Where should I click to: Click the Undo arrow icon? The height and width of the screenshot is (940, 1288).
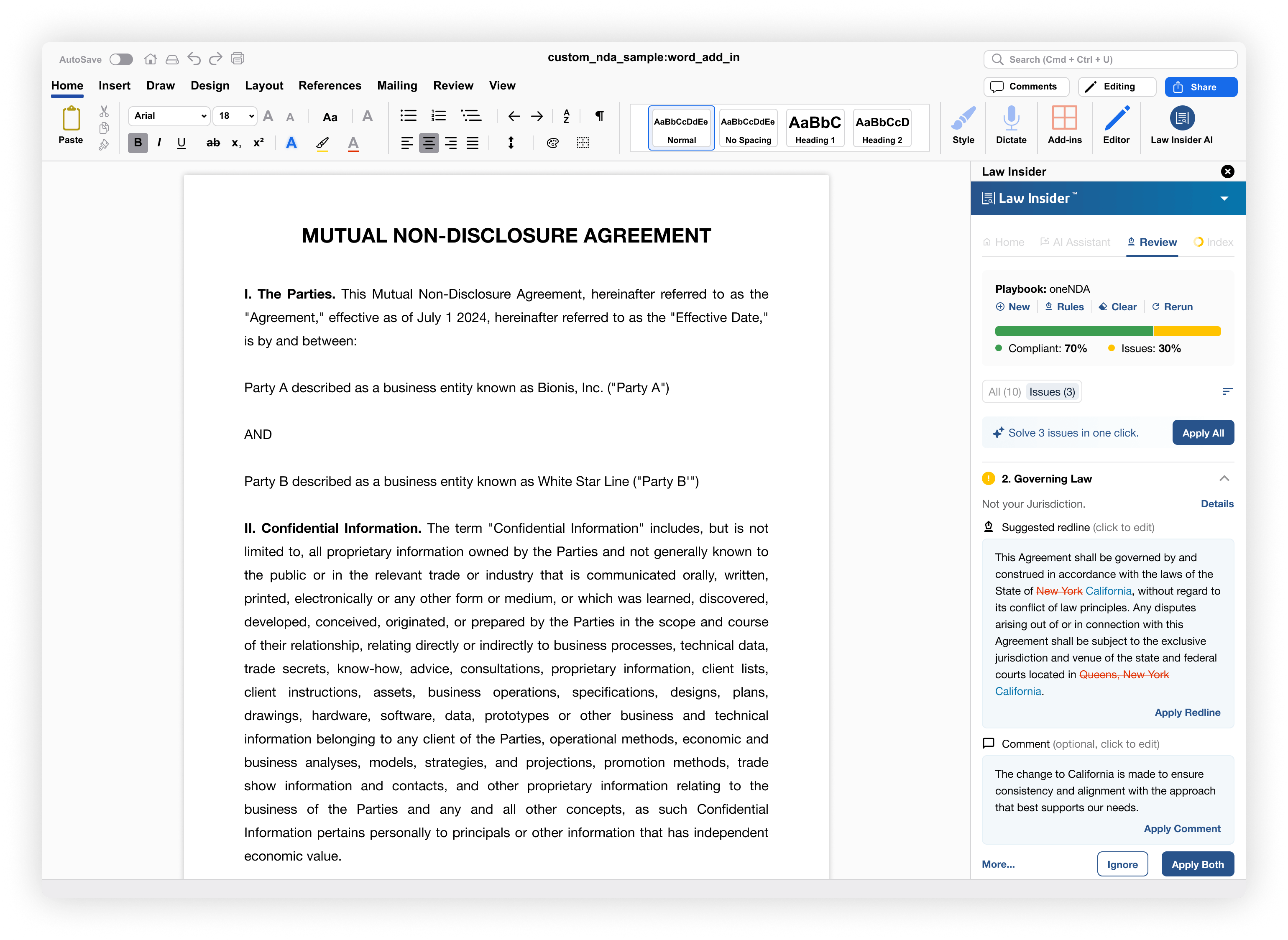(x=194, y=59)
